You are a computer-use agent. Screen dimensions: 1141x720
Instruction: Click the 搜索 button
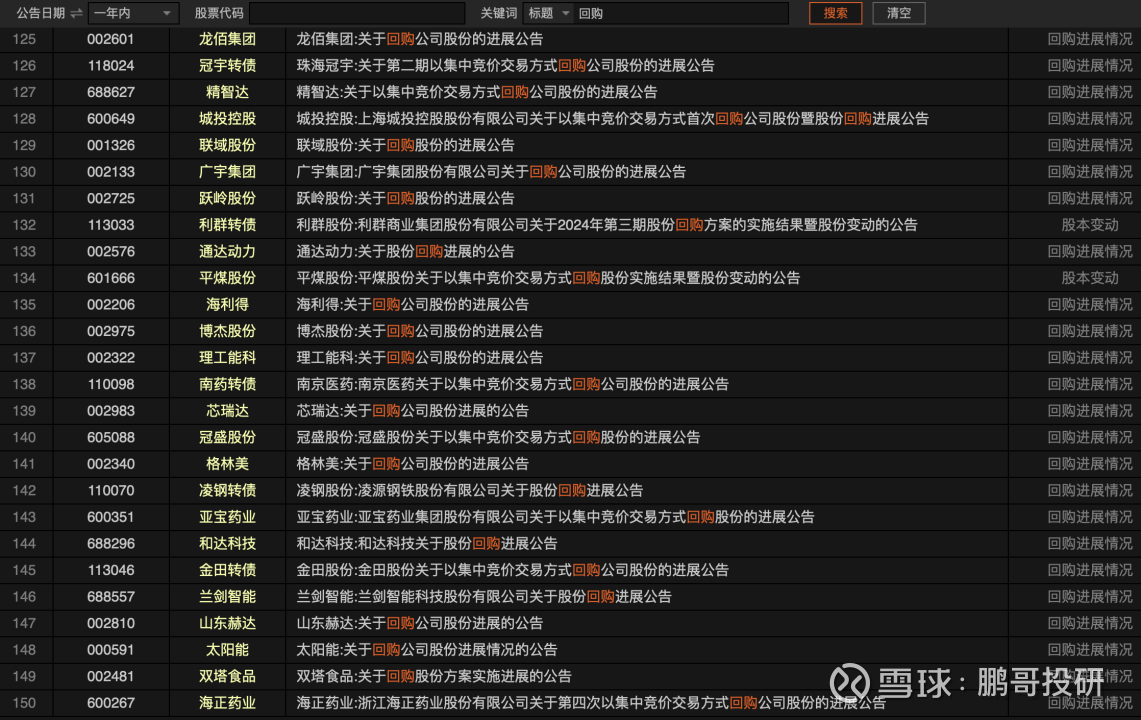coord(835,13)
